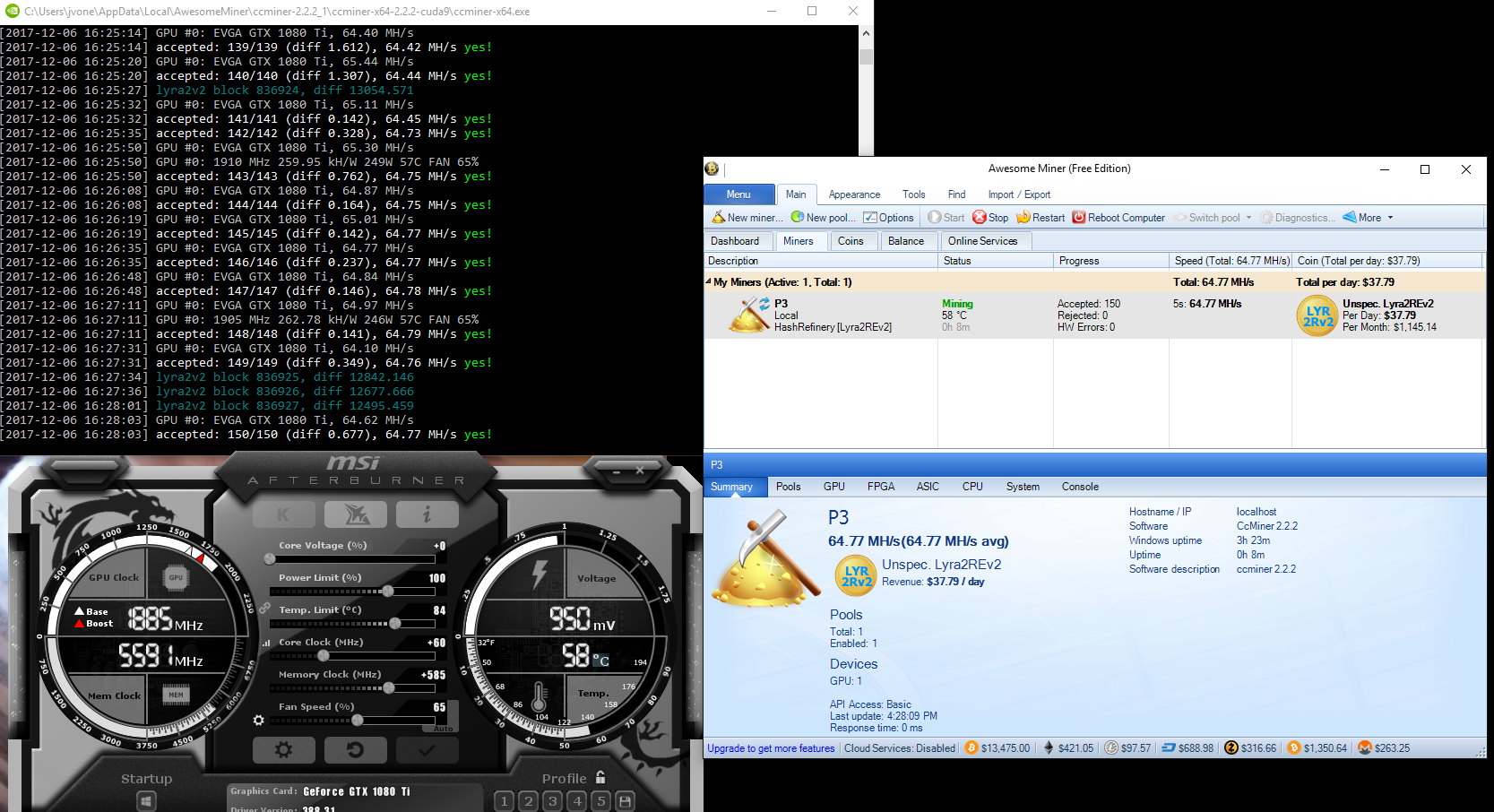Click the LYR2Rv2 coin icon in miner row
1494x812 pixels.
point(1317,316)
